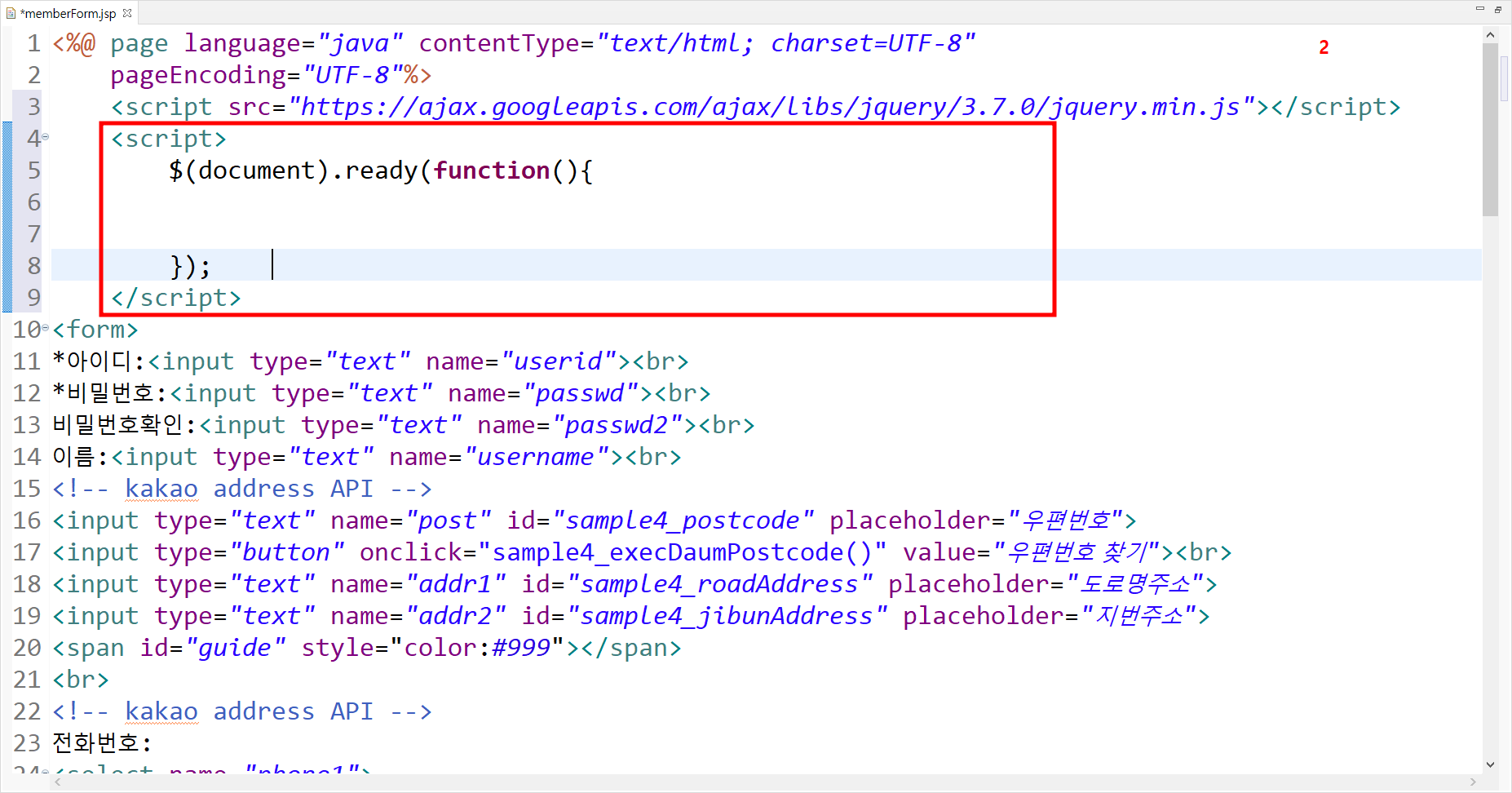
Task: Click line number 23 in the gutter
Action: [x=27, y=743]
